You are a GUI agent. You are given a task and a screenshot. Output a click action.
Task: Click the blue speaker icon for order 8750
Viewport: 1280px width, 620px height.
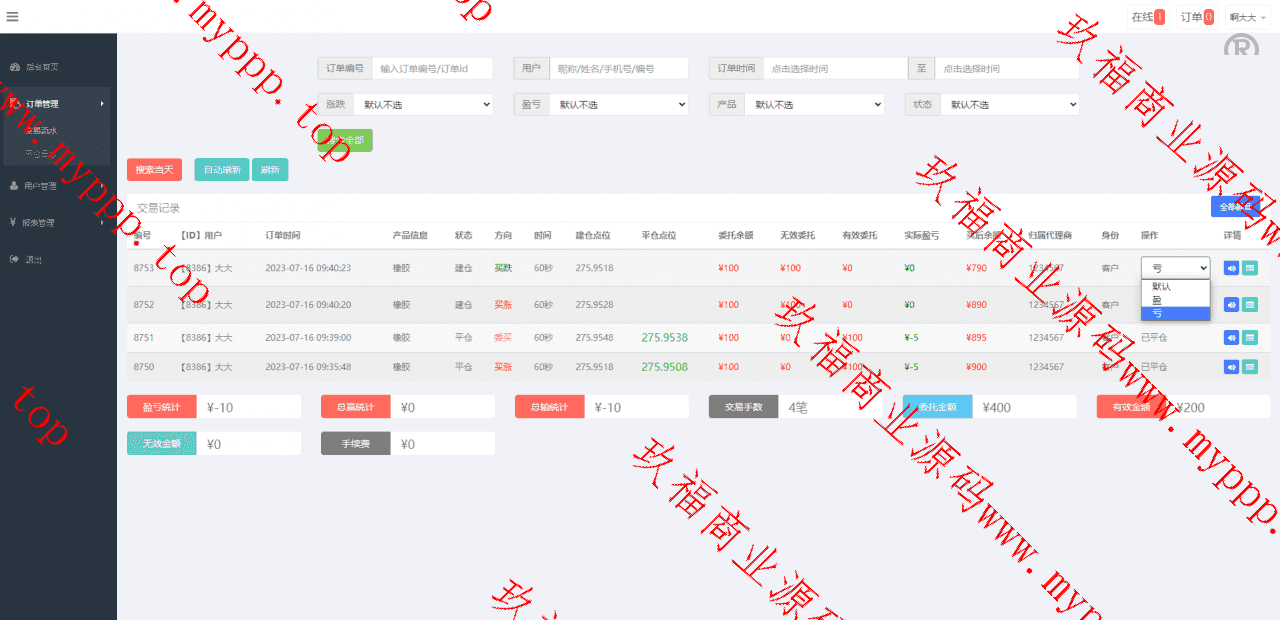click(x=1231, y=367)
